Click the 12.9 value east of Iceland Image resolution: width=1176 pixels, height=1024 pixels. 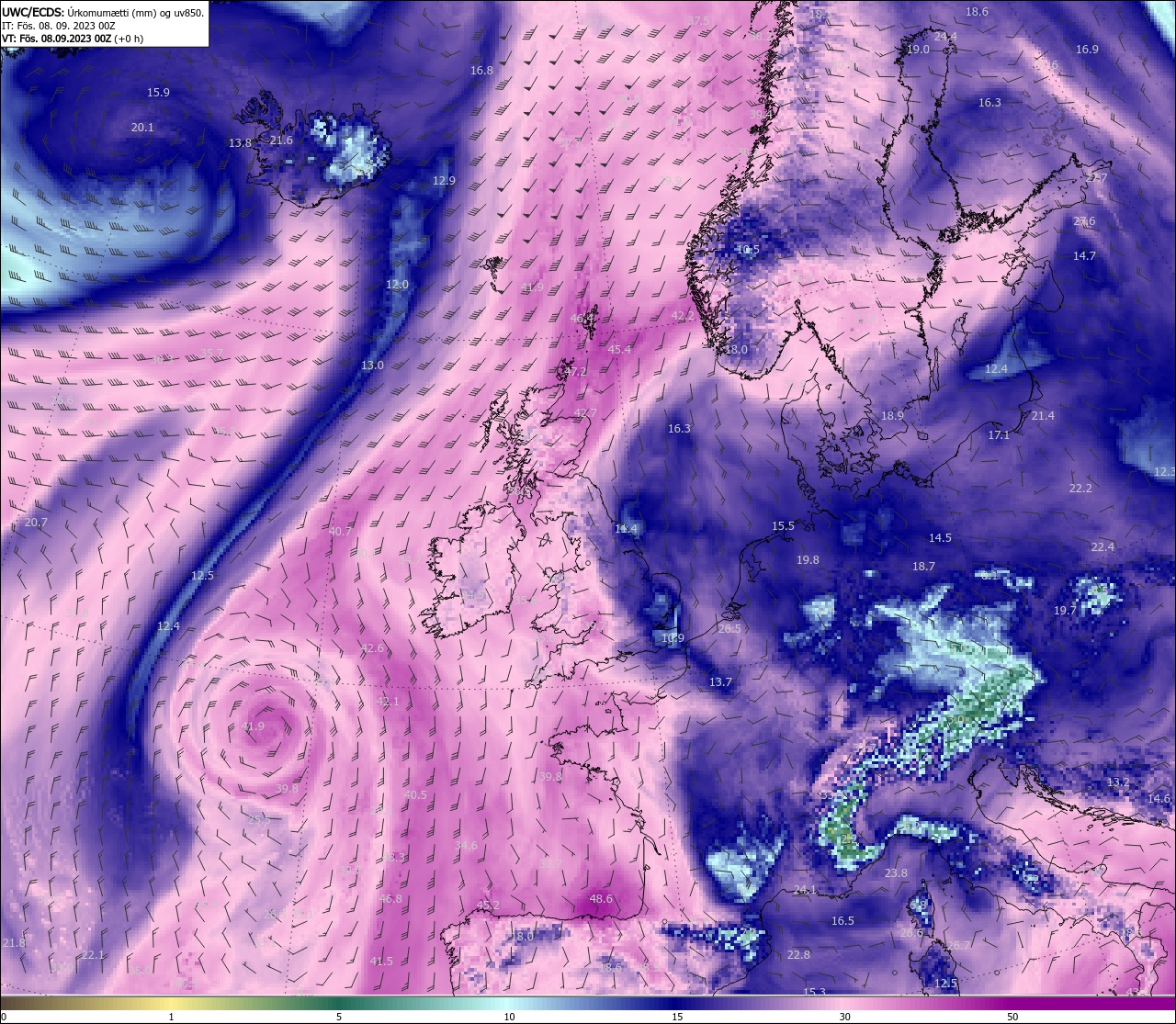(444, 181)
